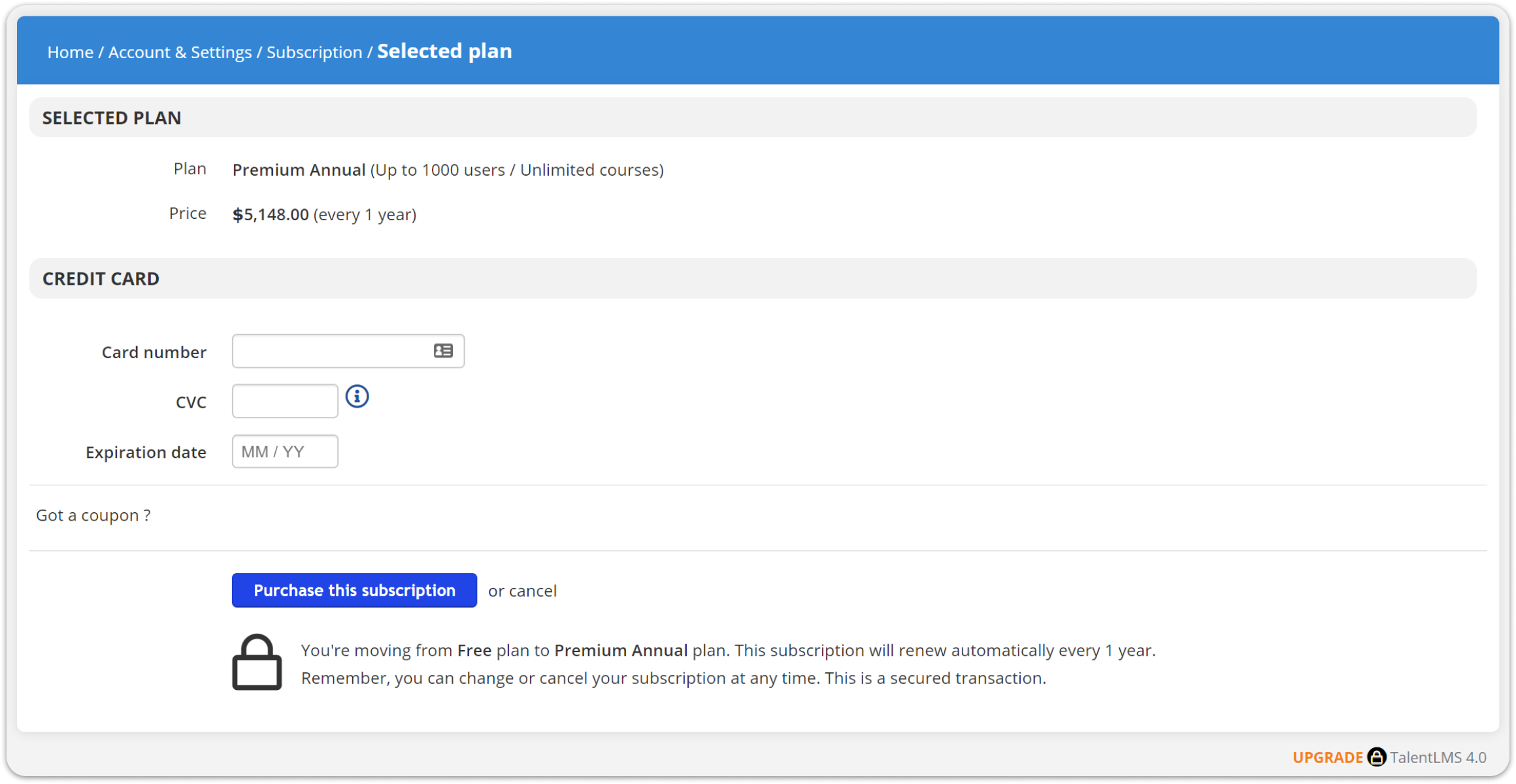This screenshot has width=1516, height=784.
Task: Click the card autofill icon in Card number
Action: [x=443, y=351]
